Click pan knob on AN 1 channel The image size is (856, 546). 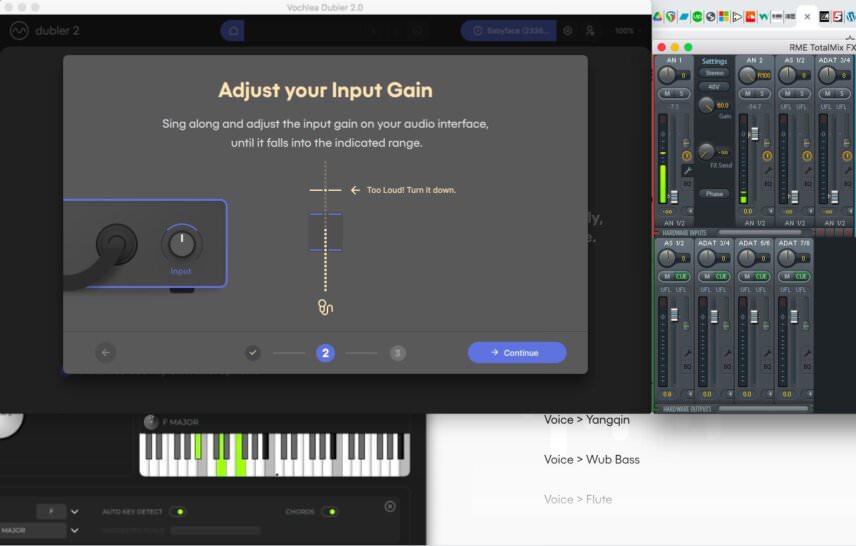[667, 75]
